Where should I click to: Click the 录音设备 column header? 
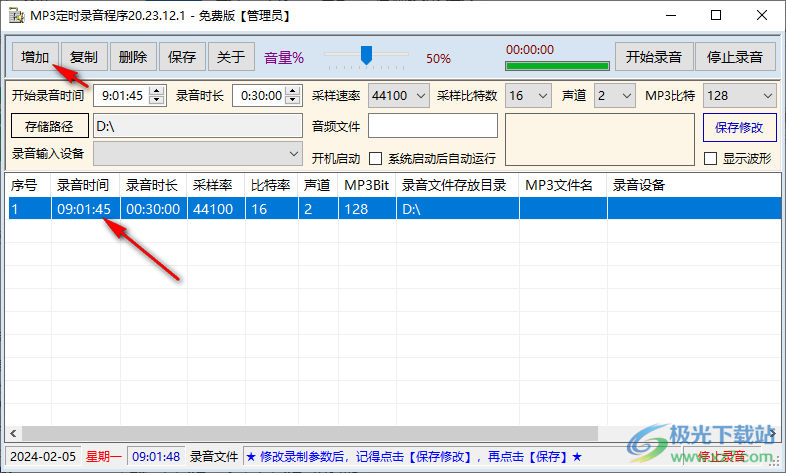pos(694,185)
